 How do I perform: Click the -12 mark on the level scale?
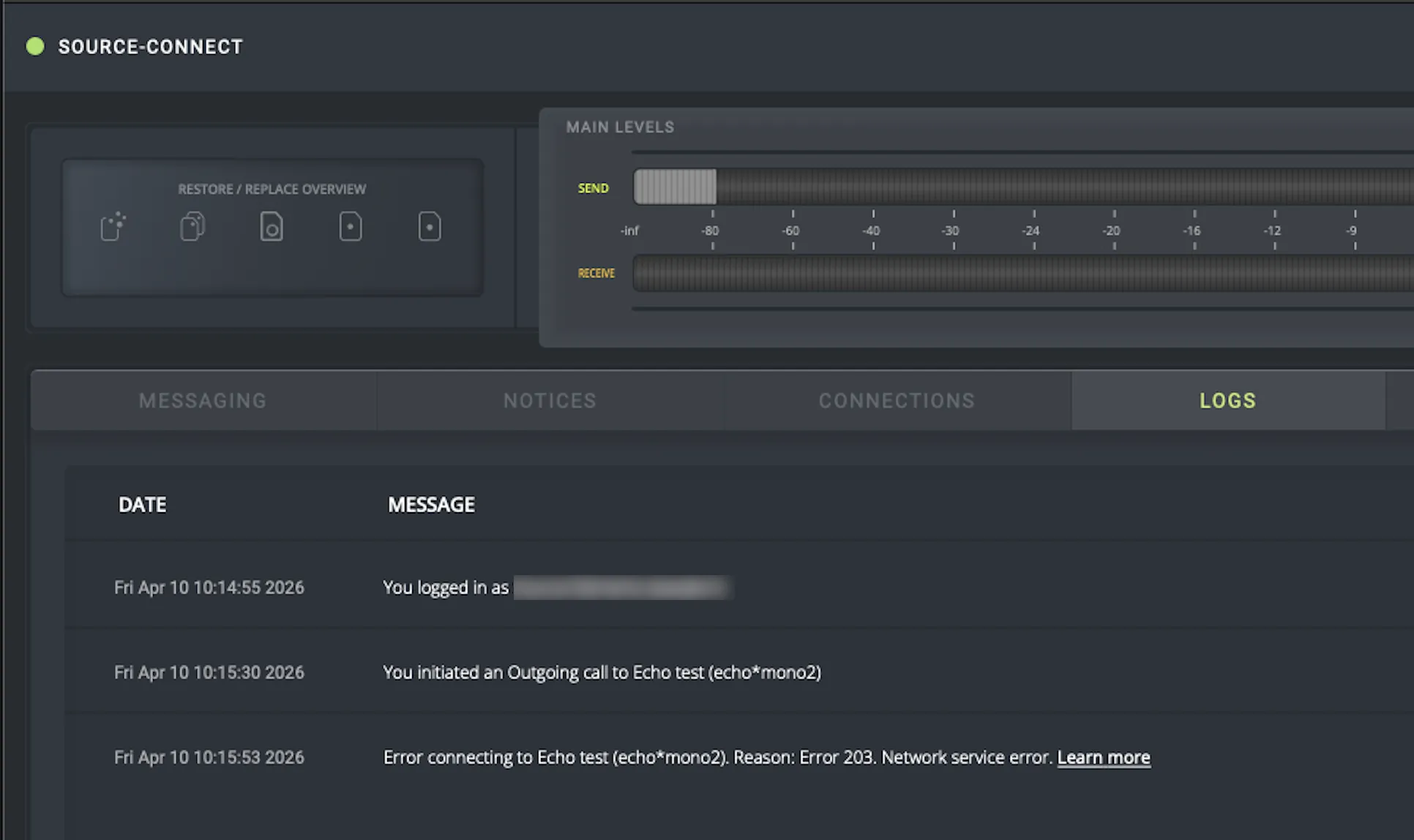pyautogui.click(x=1273, y=230)
